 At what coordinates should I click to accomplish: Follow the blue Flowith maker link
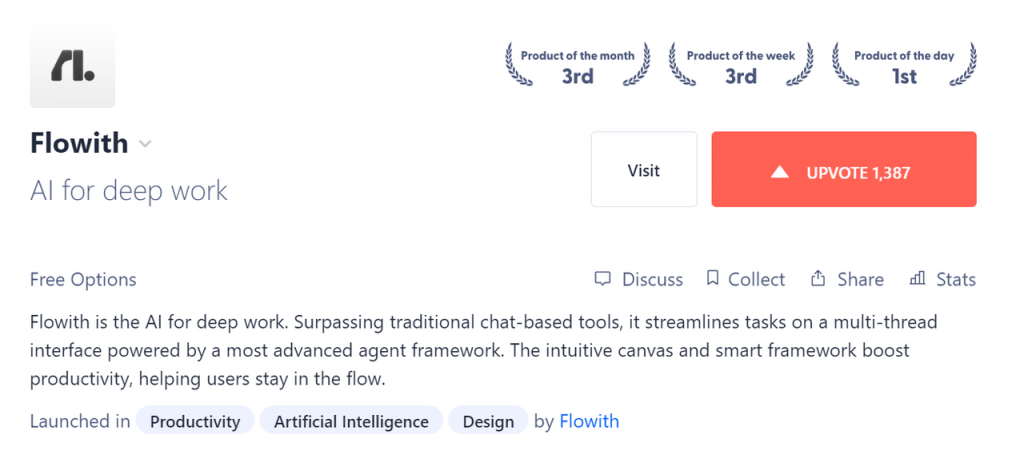(589, 421)
